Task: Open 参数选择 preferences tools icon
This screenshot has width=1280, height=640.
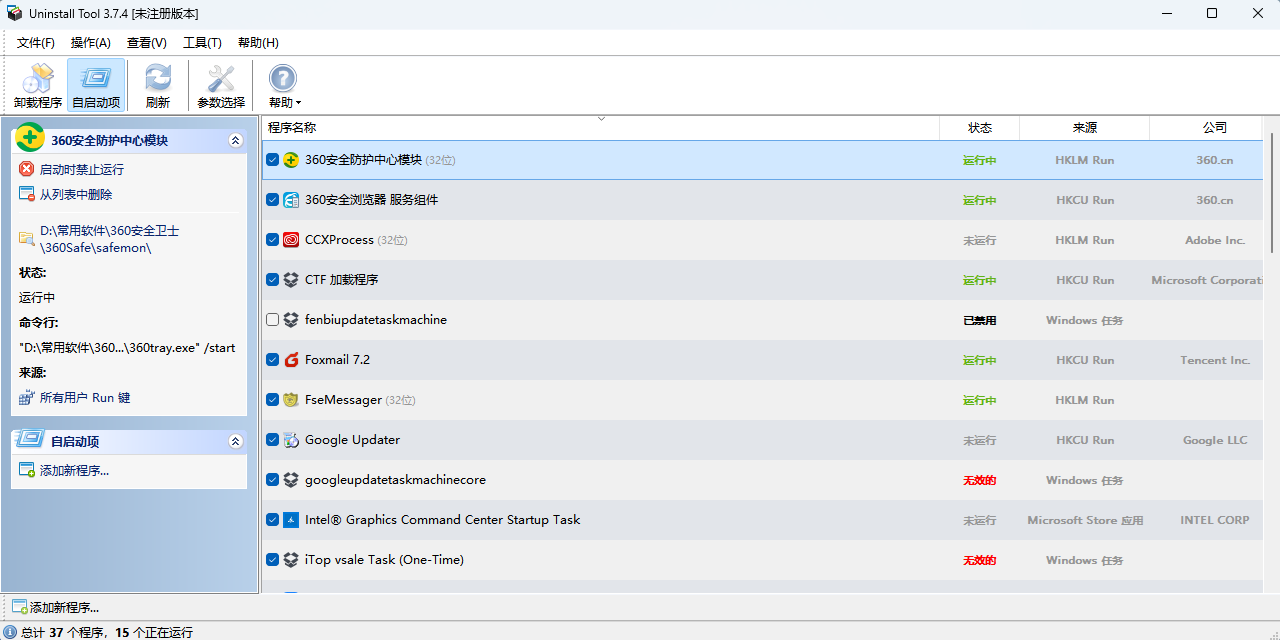Action: (220, 80)
